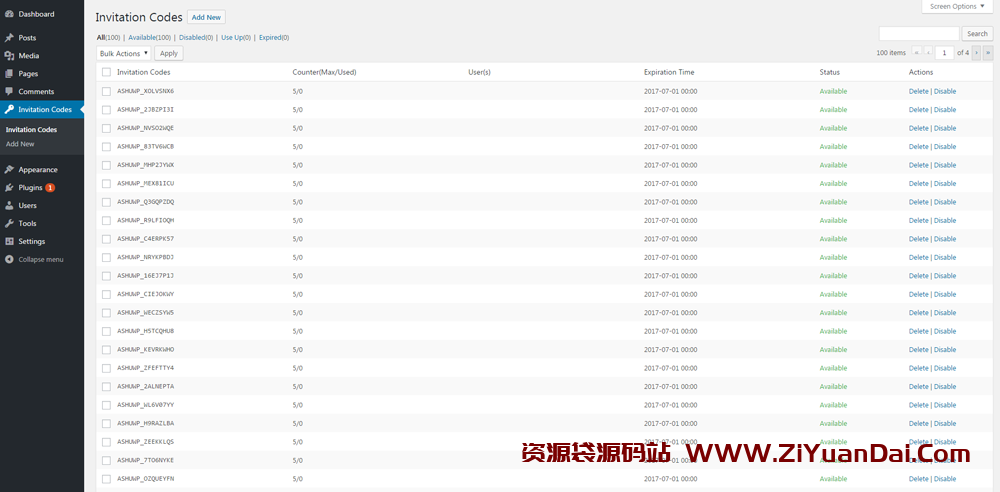This screenshot has width=1000, height=492.
Task: Go to first page arrow
Action: pyautogui.click(x=917, y=52)
